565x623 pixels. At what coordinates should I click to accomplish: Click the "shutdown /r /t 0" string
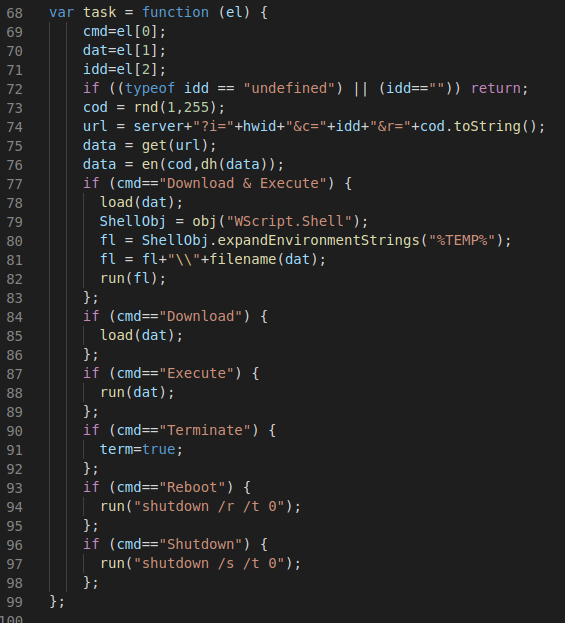tap(209, 507)
